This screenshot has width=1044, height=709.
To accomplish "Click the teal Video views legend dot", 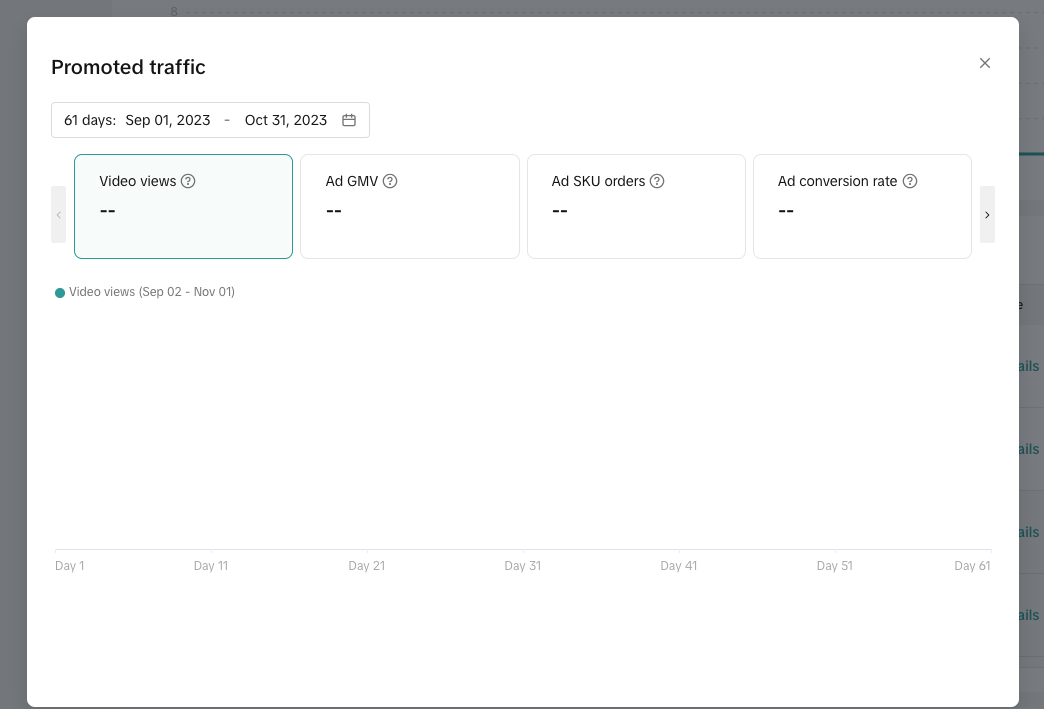I will click(x=60, y=293).
